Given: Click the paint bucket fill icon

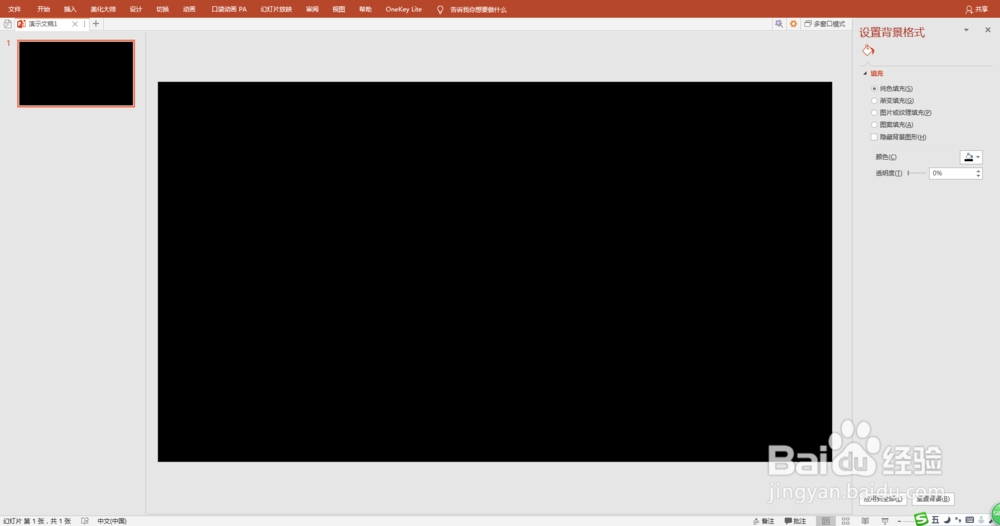Looking at the screenshot, I should [868, 50].
